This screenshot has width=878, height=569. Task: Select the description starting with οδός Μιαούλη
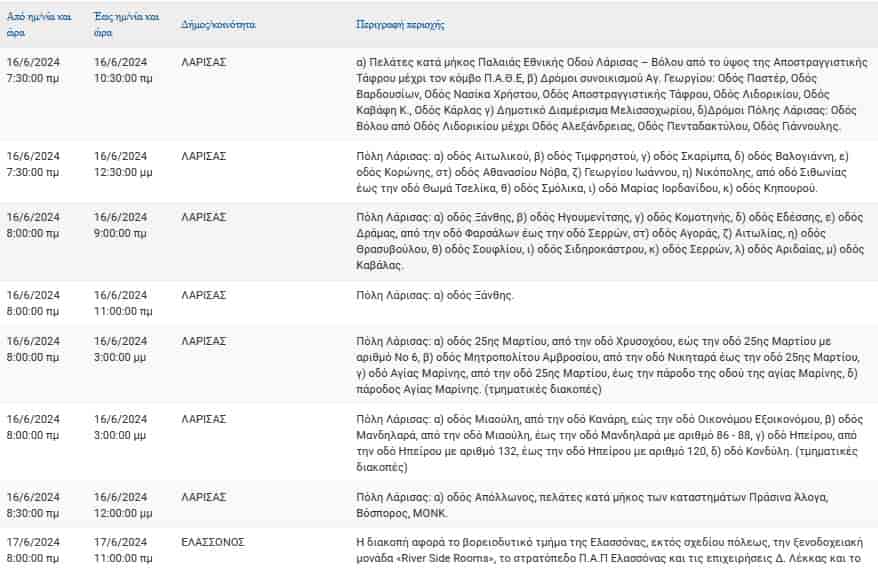click(608, 442)
